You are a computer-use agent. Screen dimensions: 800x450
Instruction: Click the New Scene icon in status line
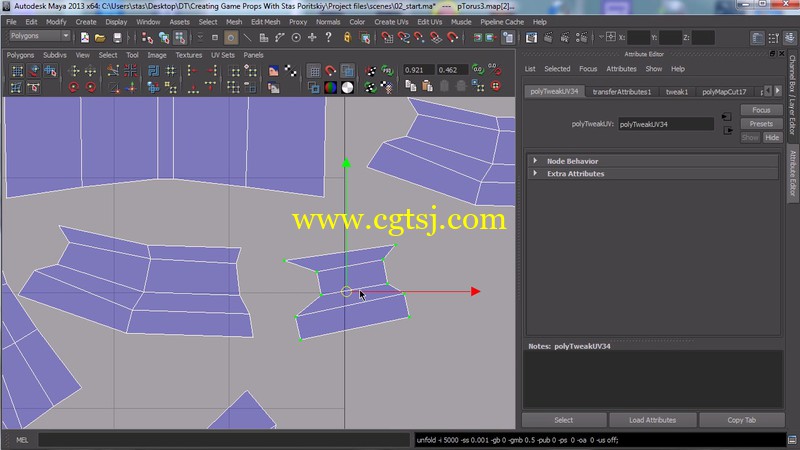pyautogui.click(x=85, y=37)
